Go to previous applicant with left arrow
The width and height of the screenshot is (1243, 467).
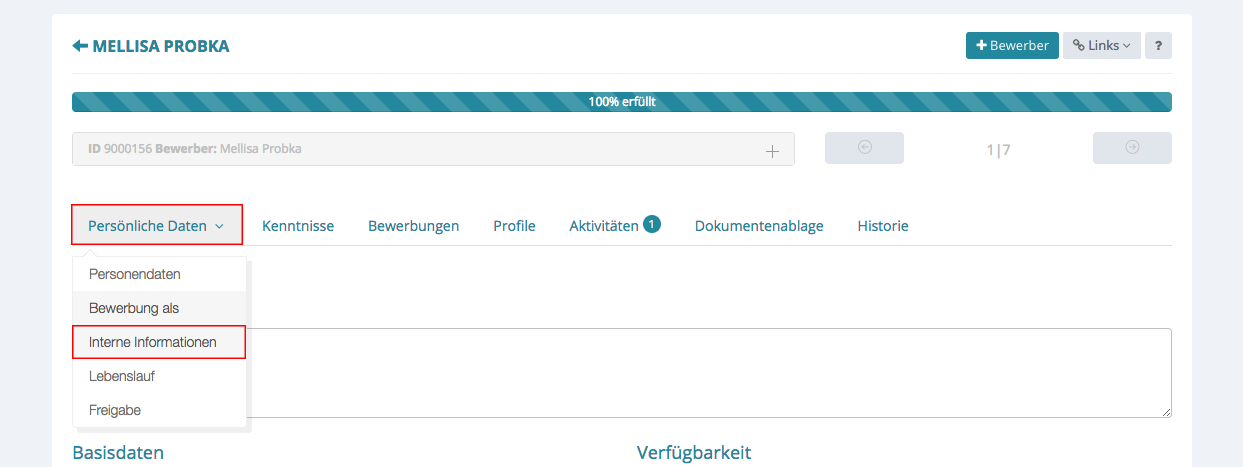pyautogui.click(x=864, y=148)
